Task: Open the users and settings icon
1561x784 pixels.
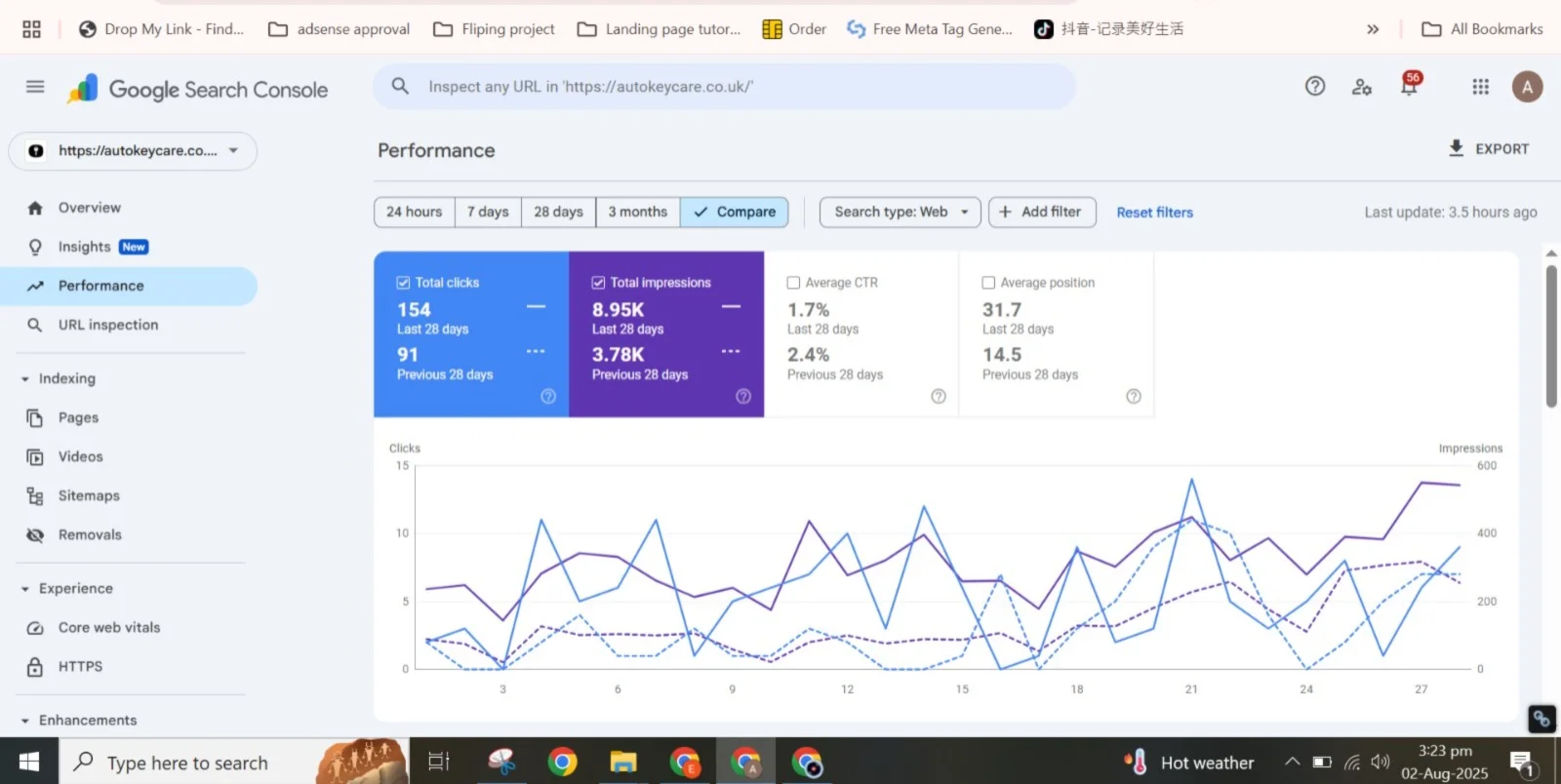Action: (x=1362, y=87)
